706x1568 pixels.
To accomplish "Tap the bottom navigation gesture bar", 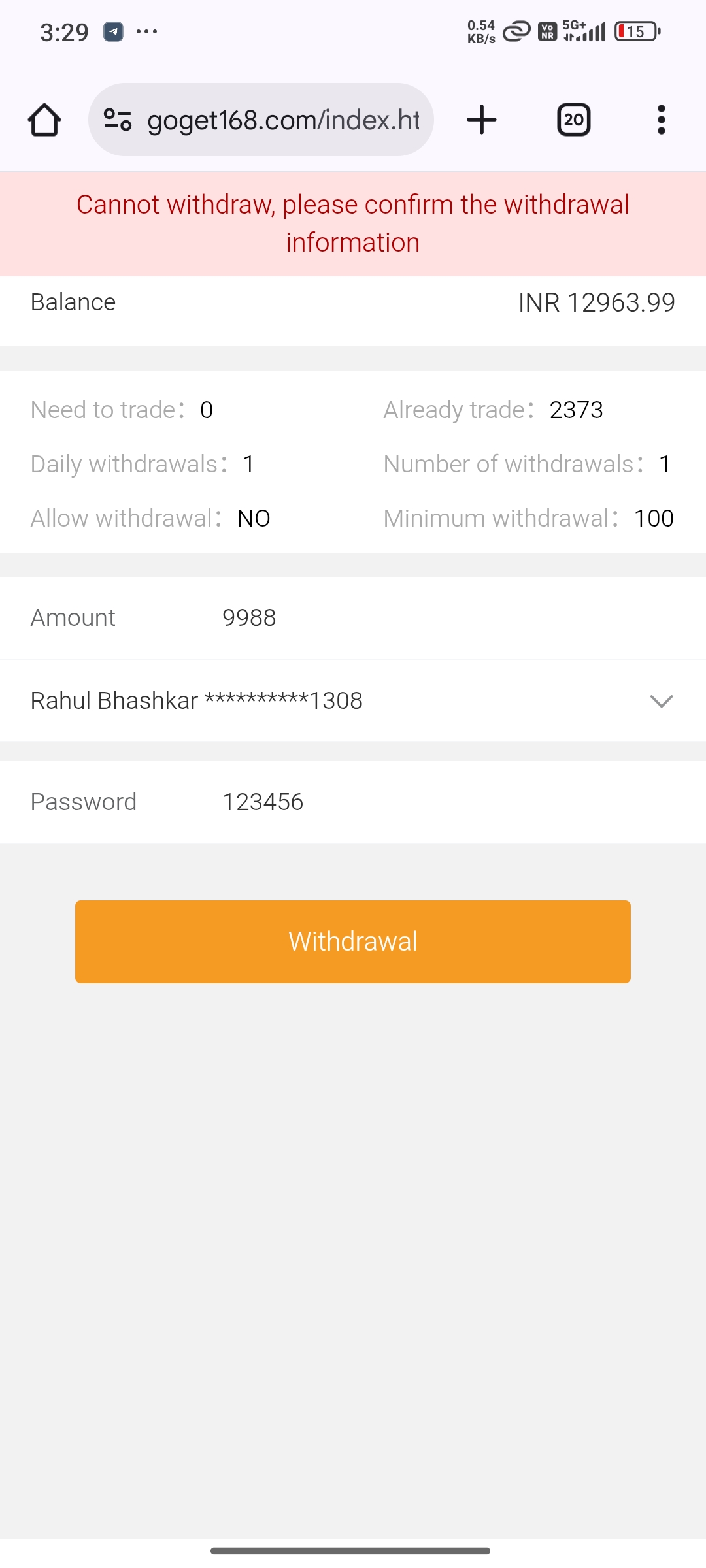I will (350, 1550).
